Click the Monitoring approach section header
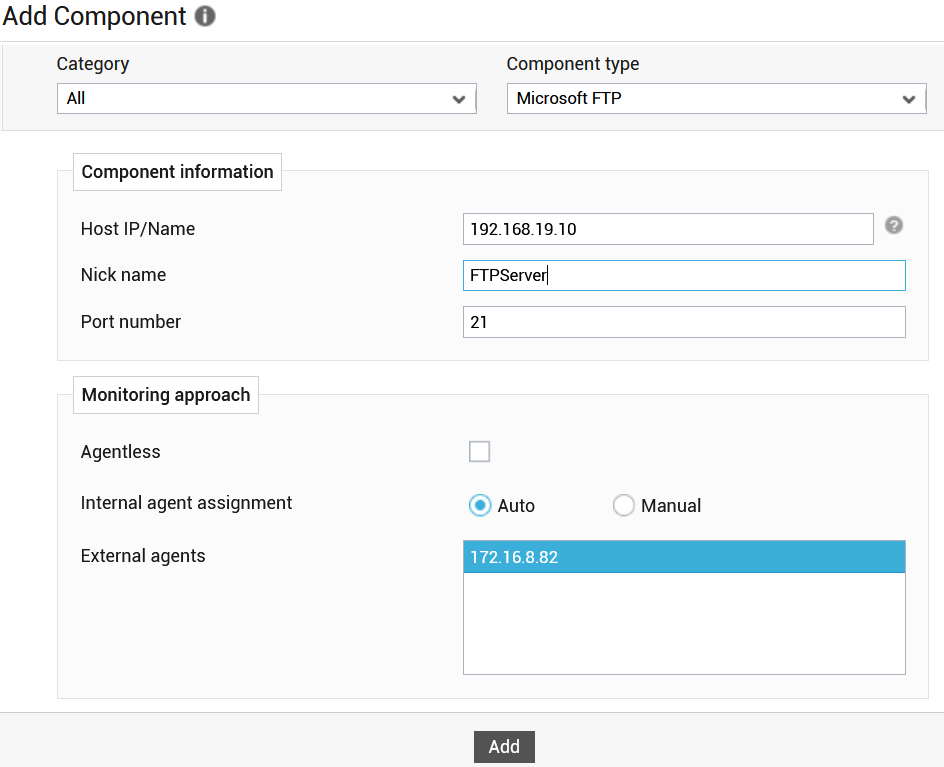The image size is (944, 767). coord(166,395)
